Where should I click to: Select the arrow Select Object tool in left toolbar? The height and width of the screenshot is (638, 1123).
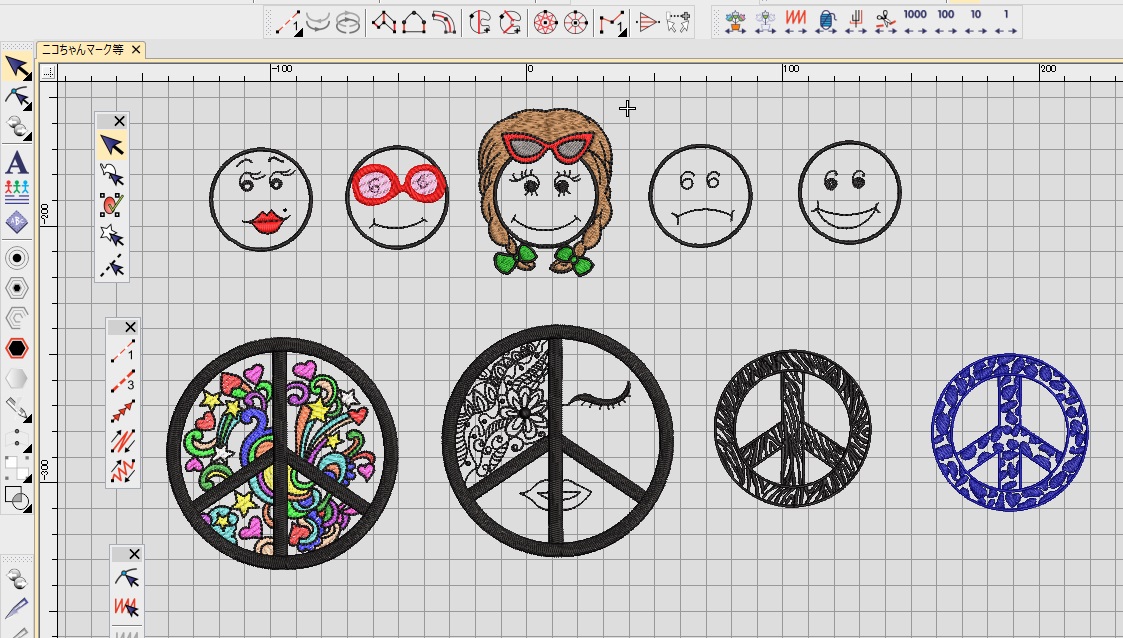click(16, 68)
